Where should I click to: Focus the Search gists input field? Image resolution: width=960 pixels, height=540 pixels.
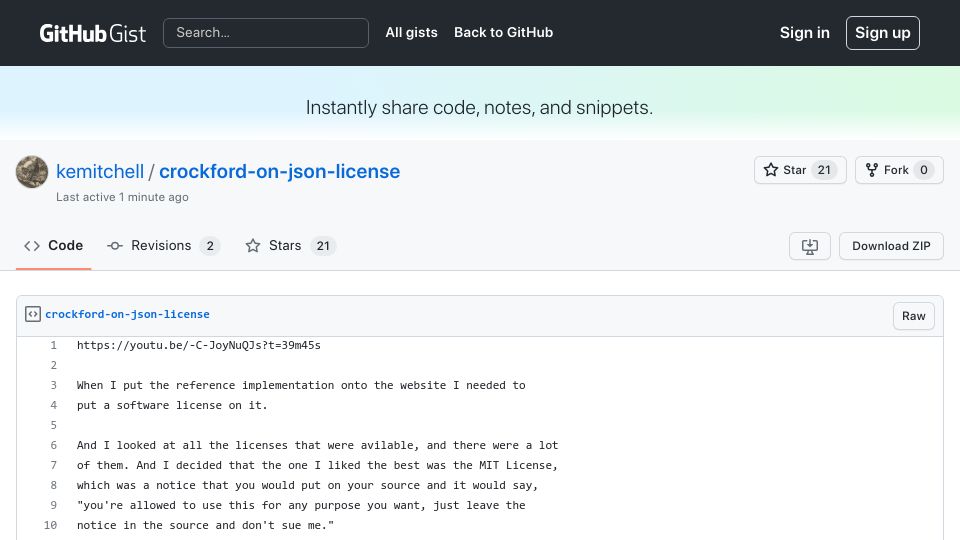(266, 33)
